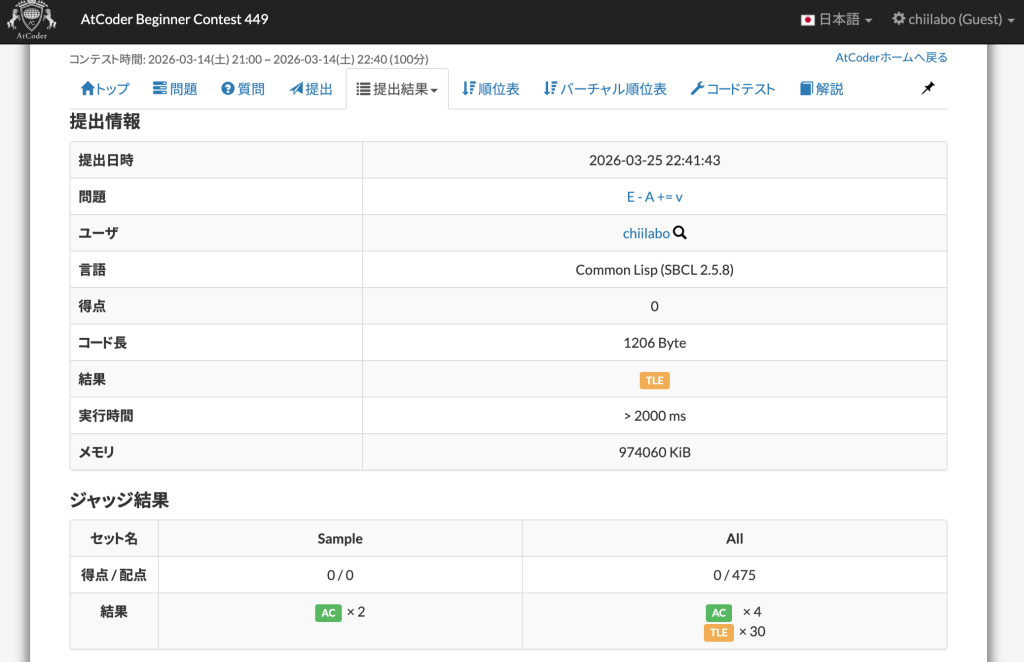Click the Sample column header

[340, 539]
